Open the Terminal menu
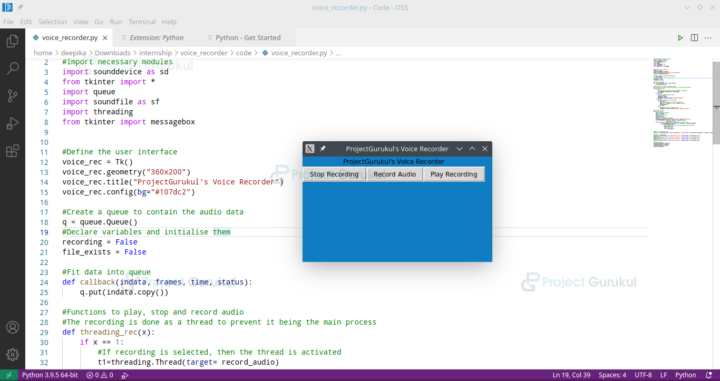The image size is (720, 381). [142, 22]
